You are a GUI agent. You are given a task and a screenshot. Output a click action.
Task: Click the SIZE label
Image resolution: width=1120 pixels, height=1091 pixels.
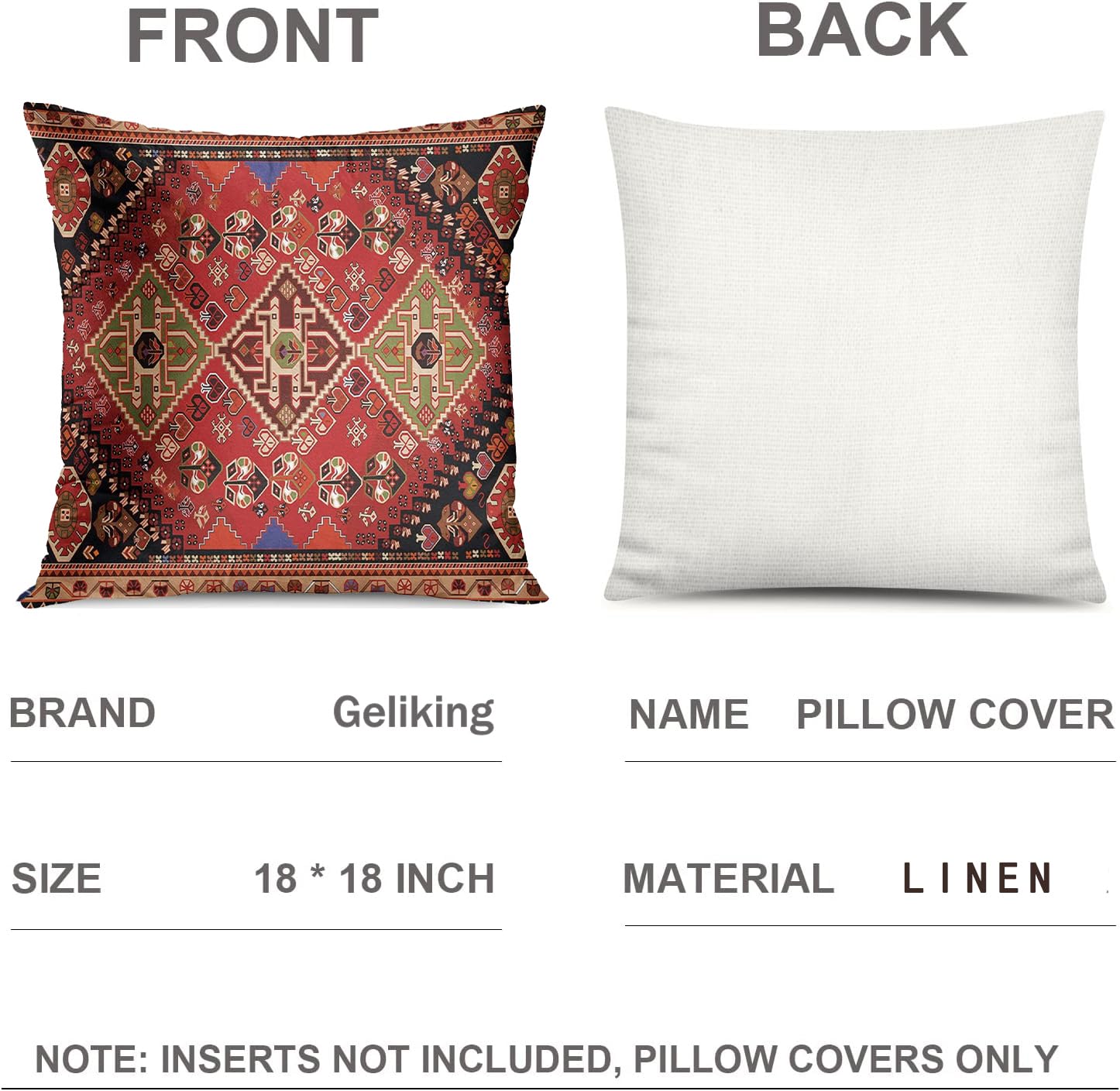point(57,879)
